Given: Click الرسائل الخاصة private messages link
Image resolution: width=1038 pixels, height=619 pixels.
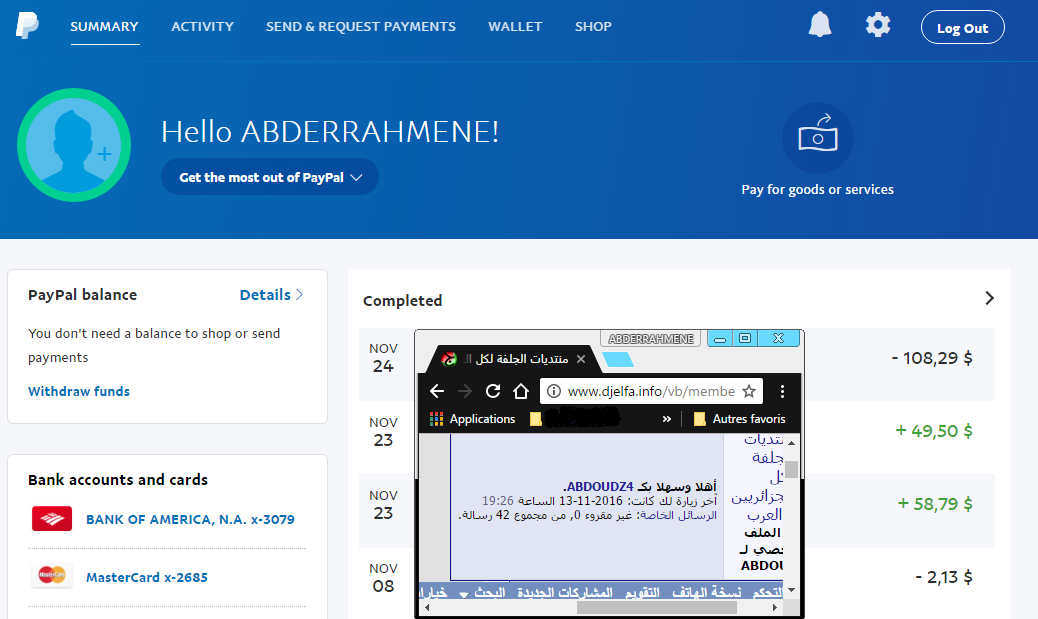Looking at the screenshot, I should coord(677,515).
